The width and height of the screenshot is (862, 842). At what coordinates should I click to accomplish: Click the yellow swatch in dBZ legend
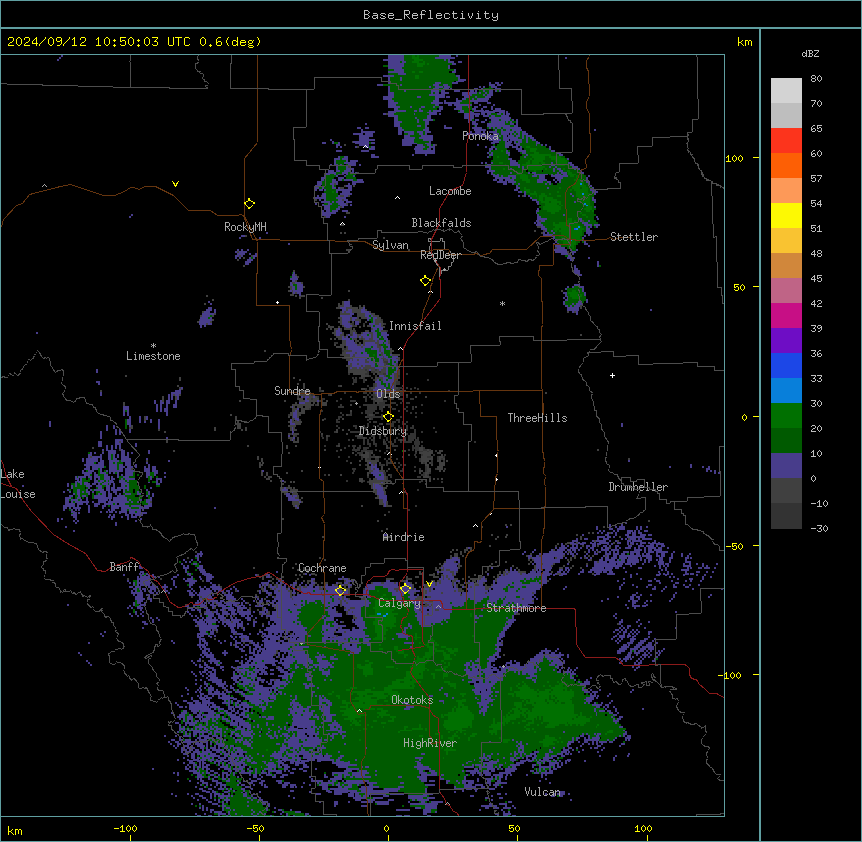pyautogui.click(x=786, y=215)
